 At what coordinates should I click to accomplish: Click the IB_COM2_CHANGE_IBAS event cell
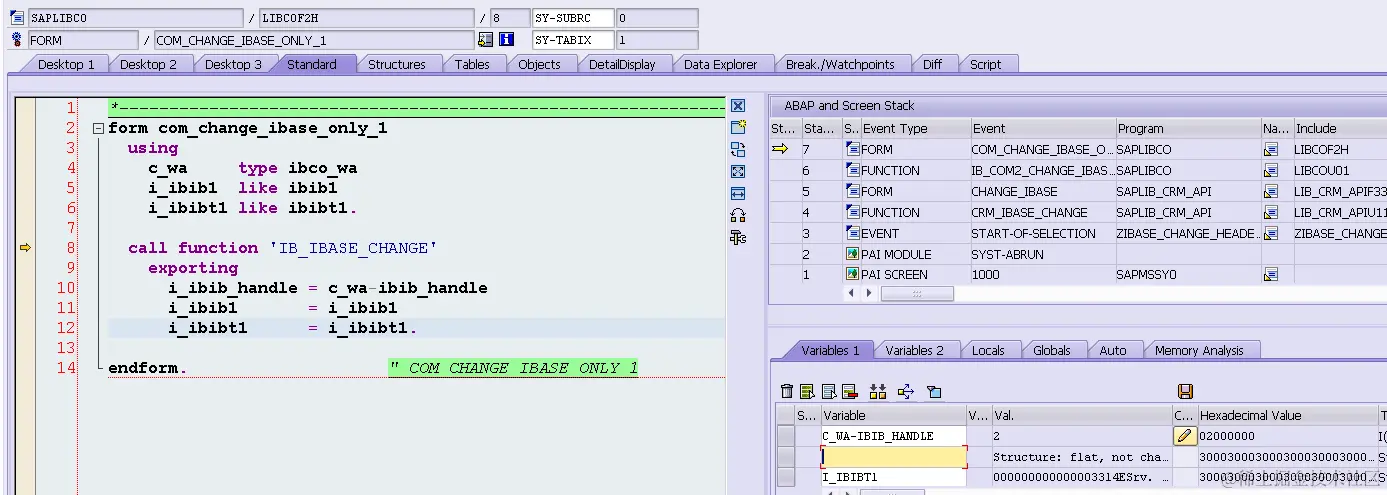tap(1042, 170)
